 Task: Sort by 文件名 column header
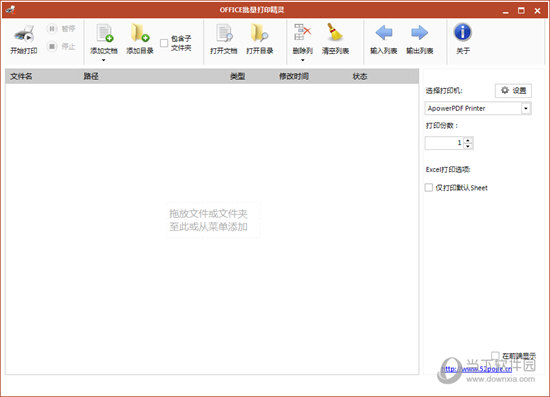[21, 76]
